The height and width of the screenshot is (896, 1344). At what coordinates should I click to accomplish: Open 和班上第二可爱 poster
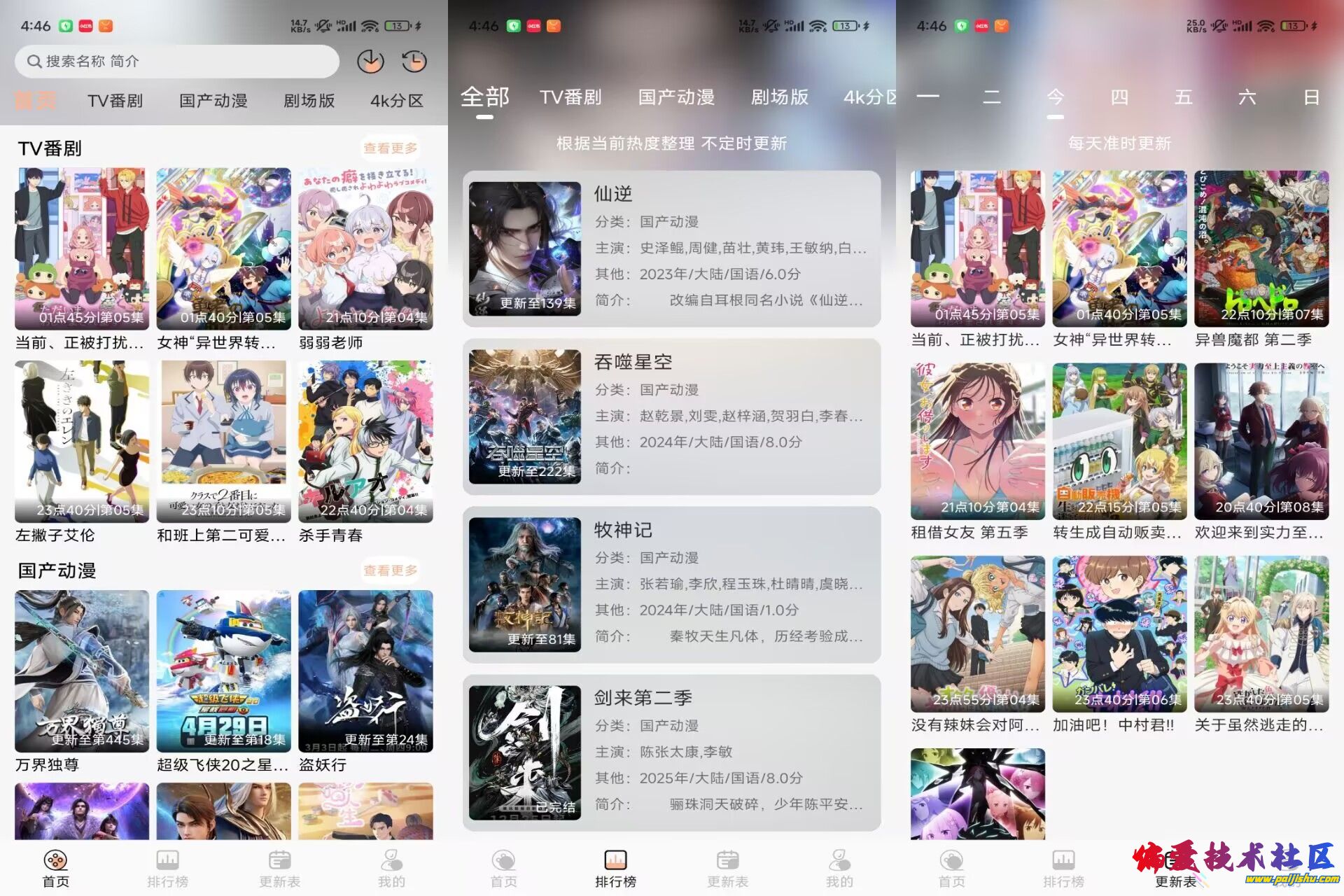(x=224, y=442)
